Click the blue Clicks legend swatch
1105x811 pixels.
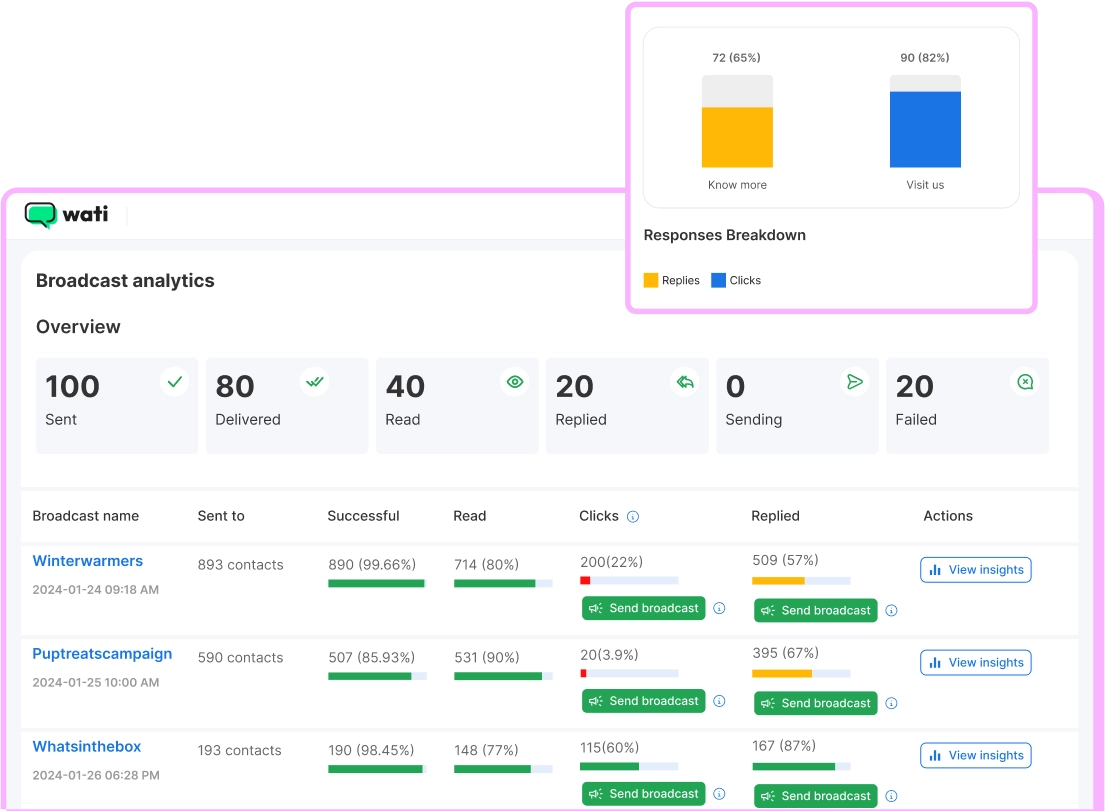[x=718, y=281]
